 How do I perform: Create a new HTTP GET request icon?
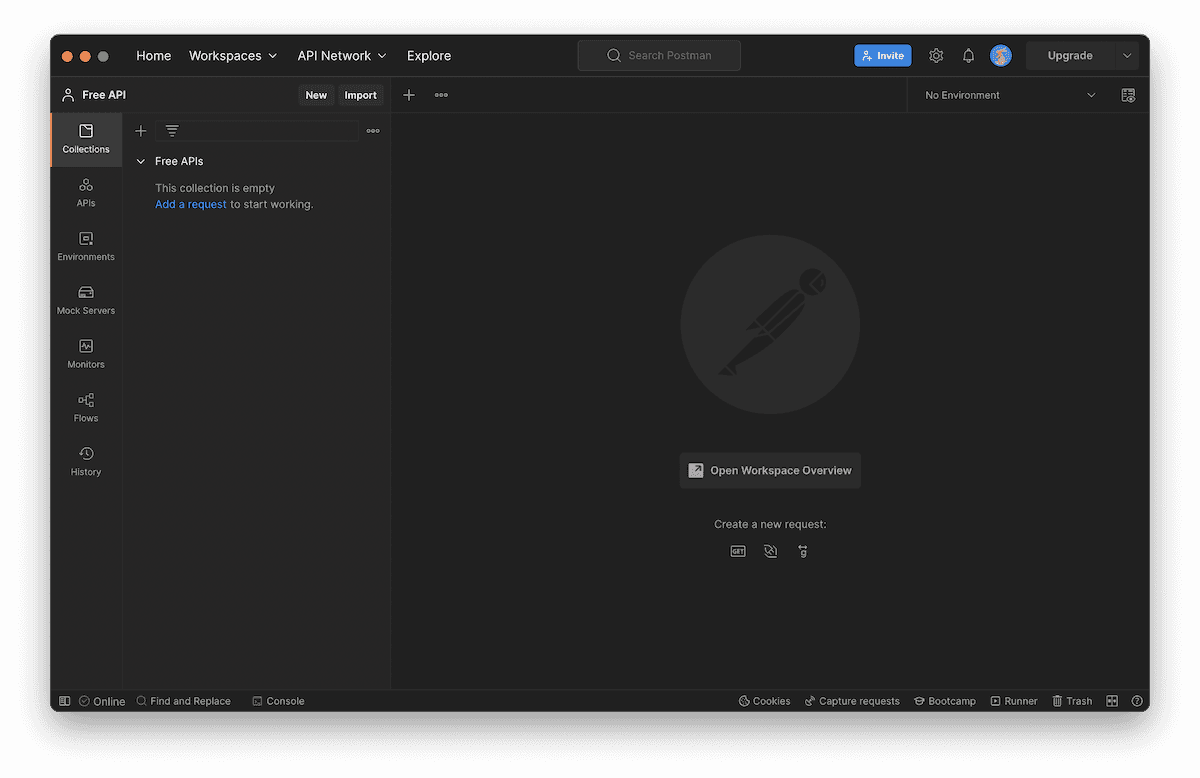(x=738, y=551)
